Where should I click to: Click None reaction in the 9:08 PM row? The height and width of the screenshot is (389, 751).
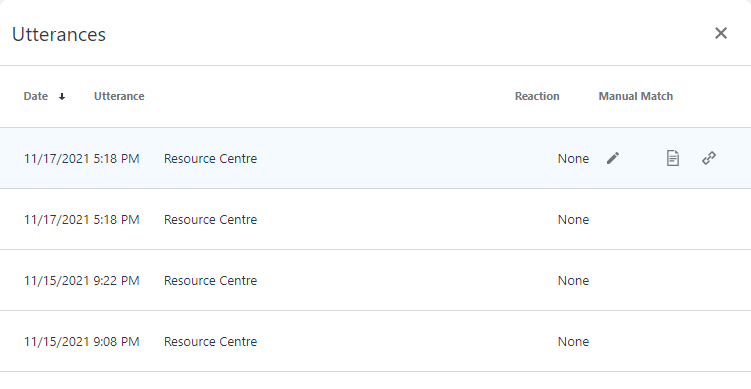(573, 342)
